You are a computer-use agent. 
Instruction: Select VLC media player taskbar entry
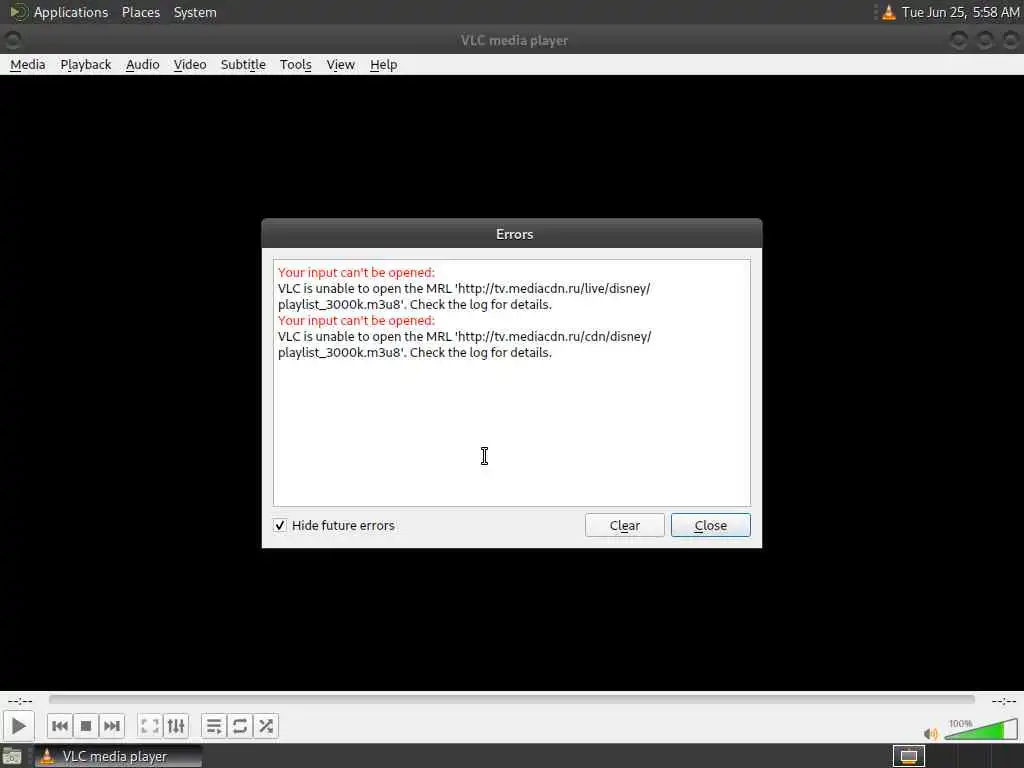[118, 756]
